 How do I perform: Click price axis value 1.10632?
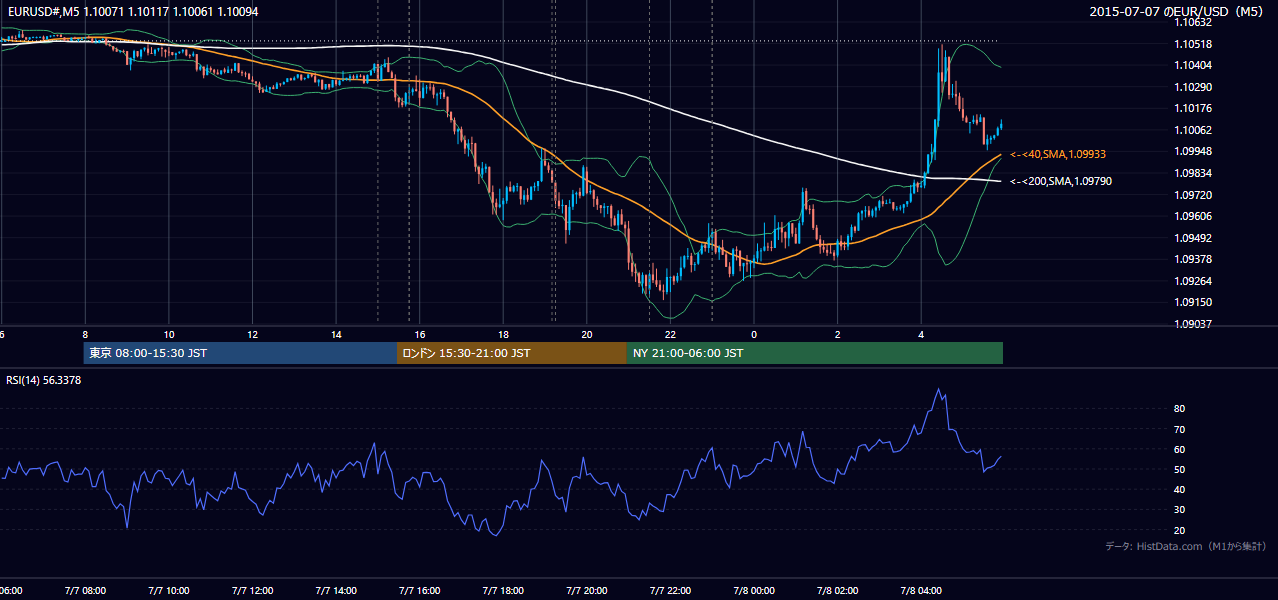click(1192, 22)
